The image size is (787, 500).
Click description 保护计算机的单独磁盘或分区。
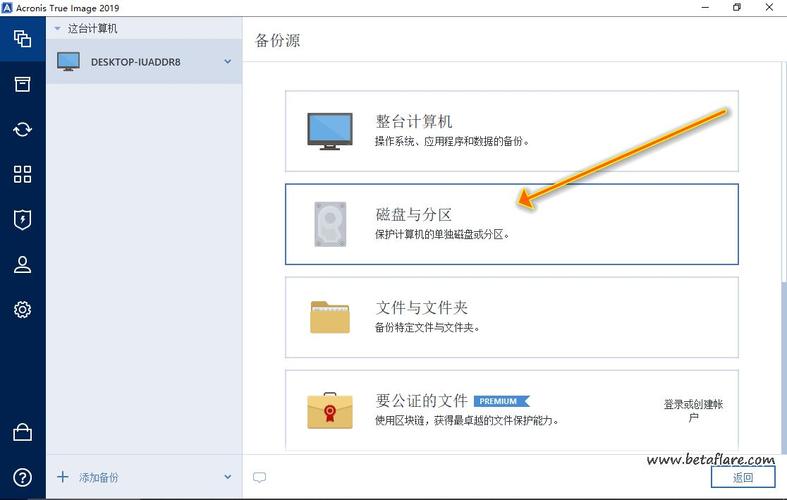pyautogui.click(x=442, y=234)
